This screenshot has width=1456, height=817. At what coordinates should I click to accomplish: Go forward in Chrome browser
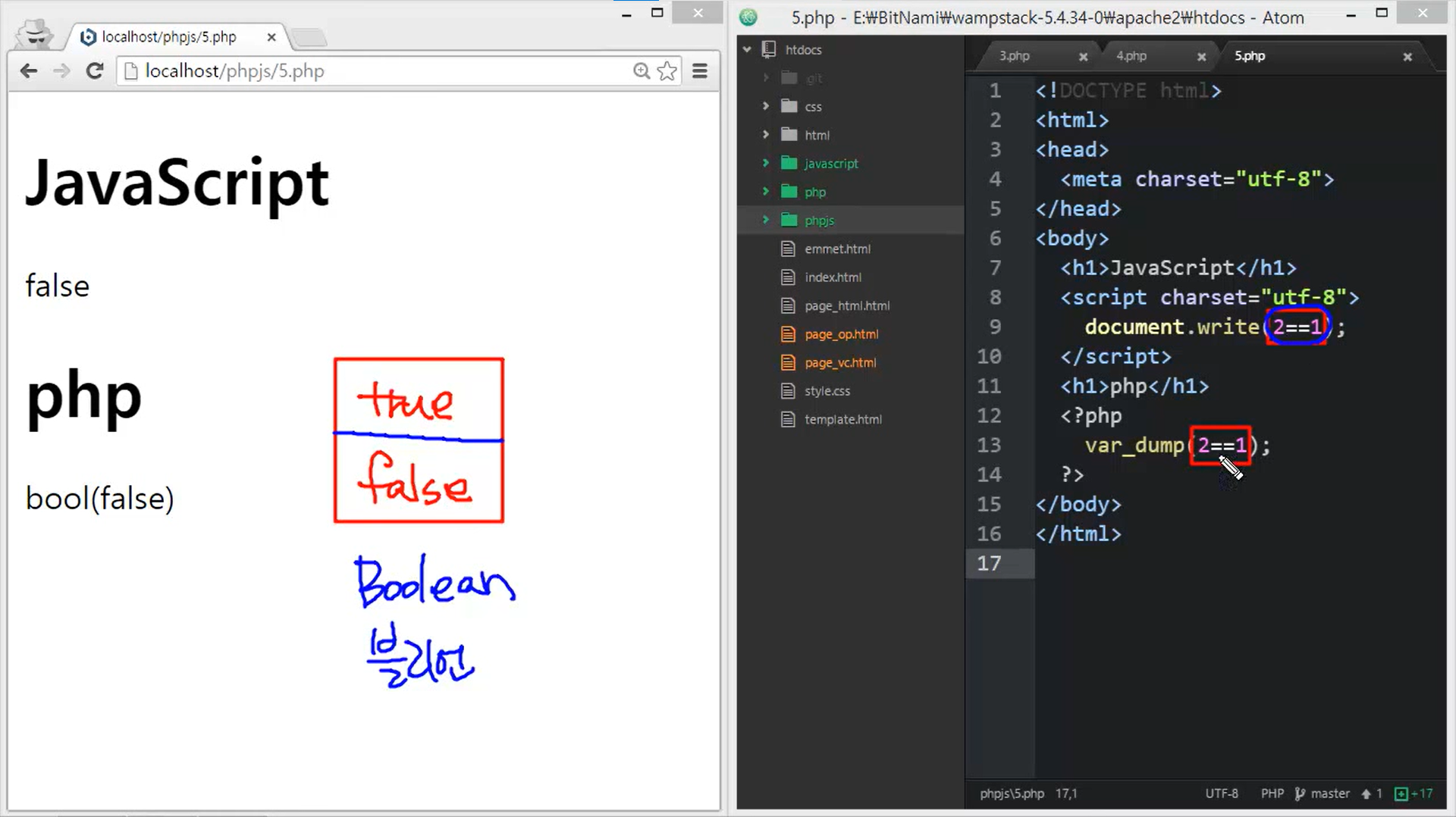pos(61,71)
